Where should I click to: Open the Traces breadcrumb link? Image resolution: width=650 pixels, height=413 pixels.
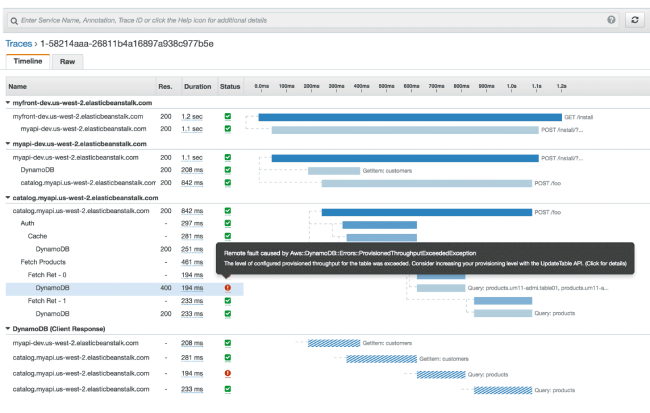[x=19, y=44]
